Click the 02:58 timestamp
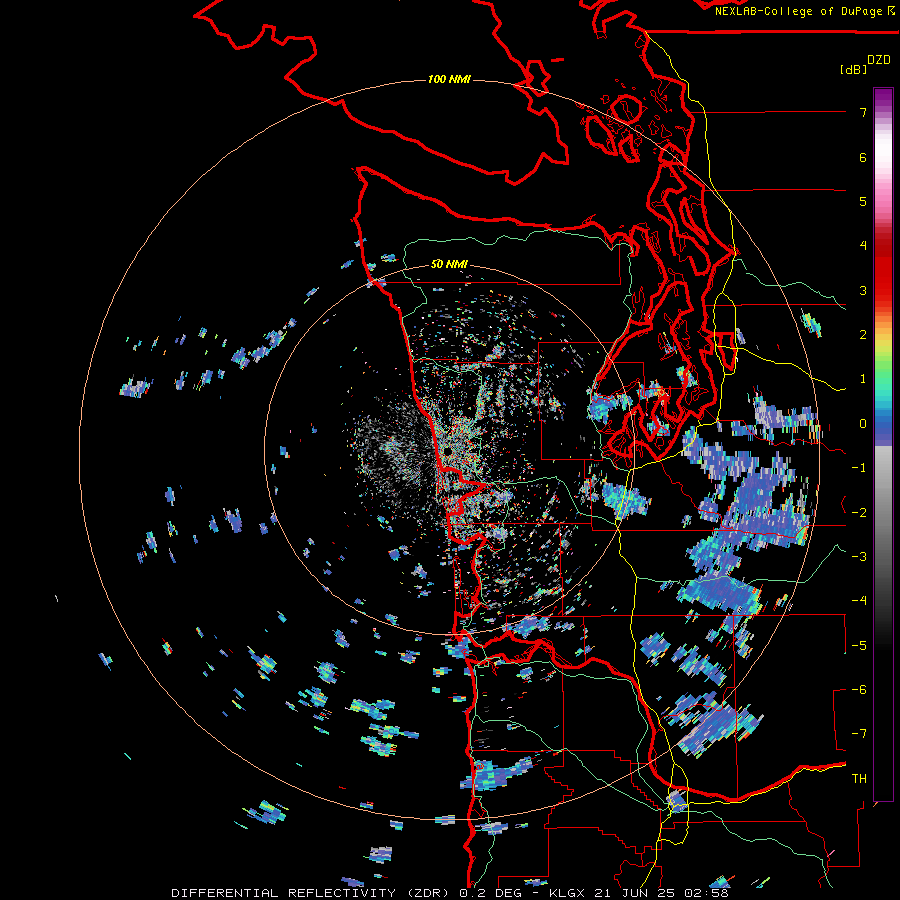The image size is (900, 900). 707,893
